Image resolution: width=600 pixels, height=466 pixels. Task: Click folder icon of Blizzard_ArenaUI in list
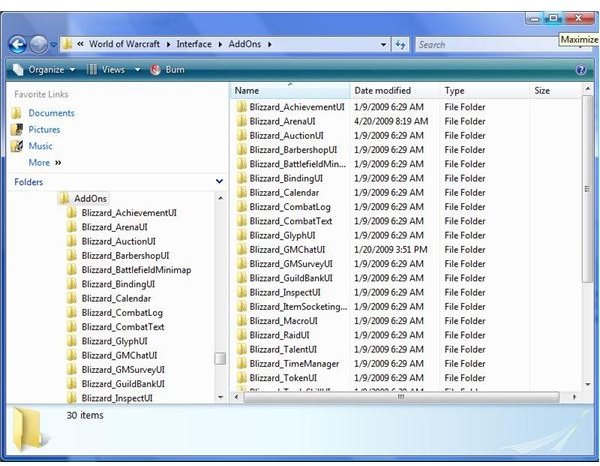click(x=241, y=121)
